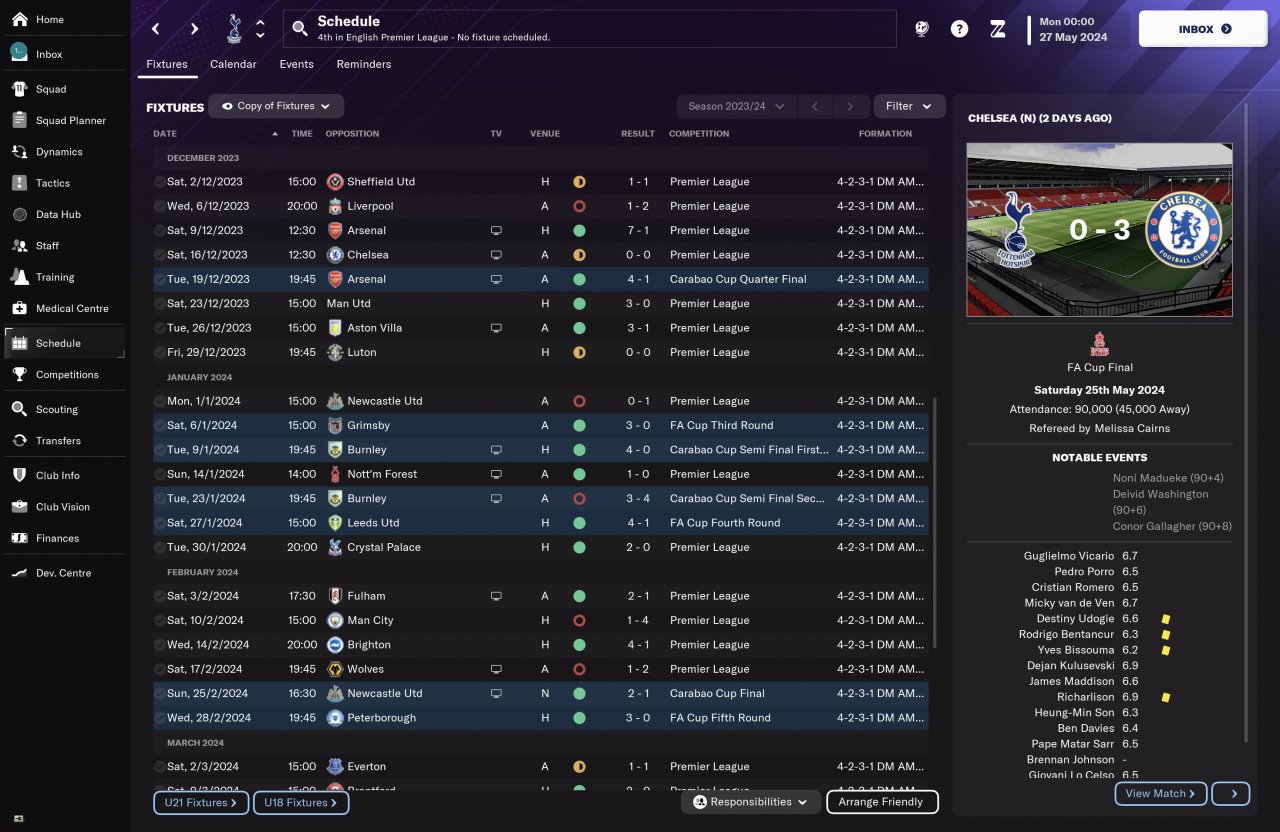The width and height of the screenshot is (1280, 832).
Task: Open the Schedule item in the sidebar
Action: click(65, 343)
